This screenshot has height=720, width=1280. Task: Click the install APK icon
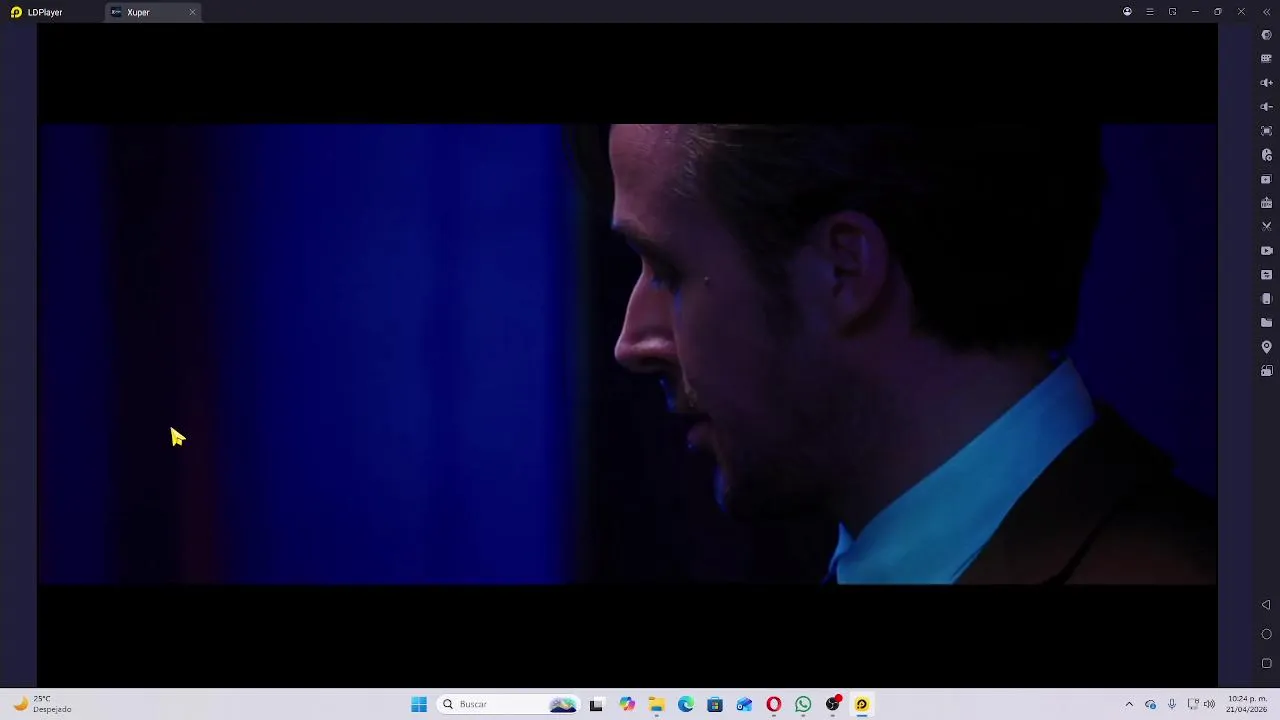point(1266,203)
